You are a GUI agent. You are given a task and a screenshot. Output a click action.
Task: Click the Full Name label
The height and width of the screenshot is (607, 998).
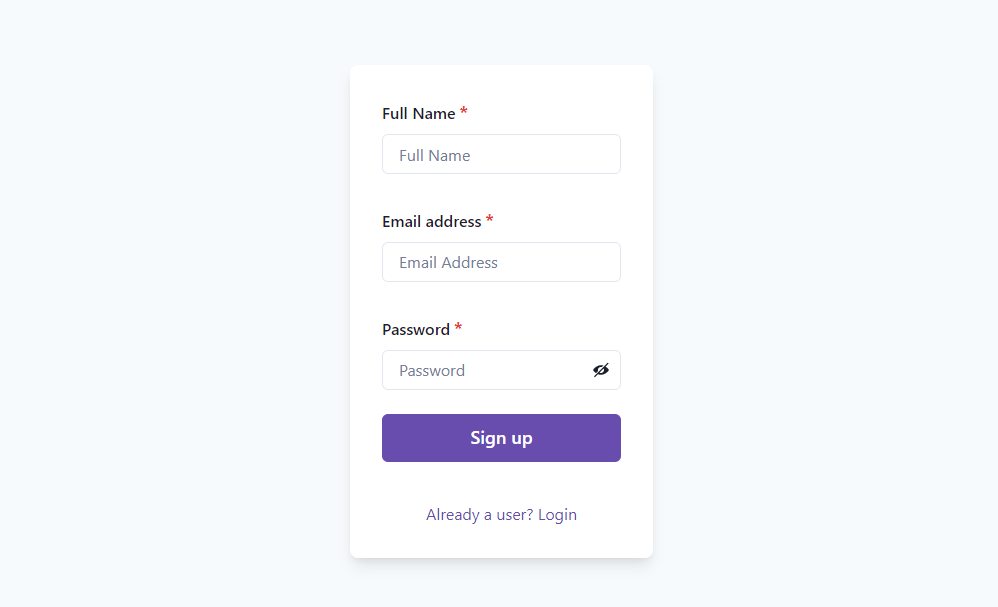420,113
